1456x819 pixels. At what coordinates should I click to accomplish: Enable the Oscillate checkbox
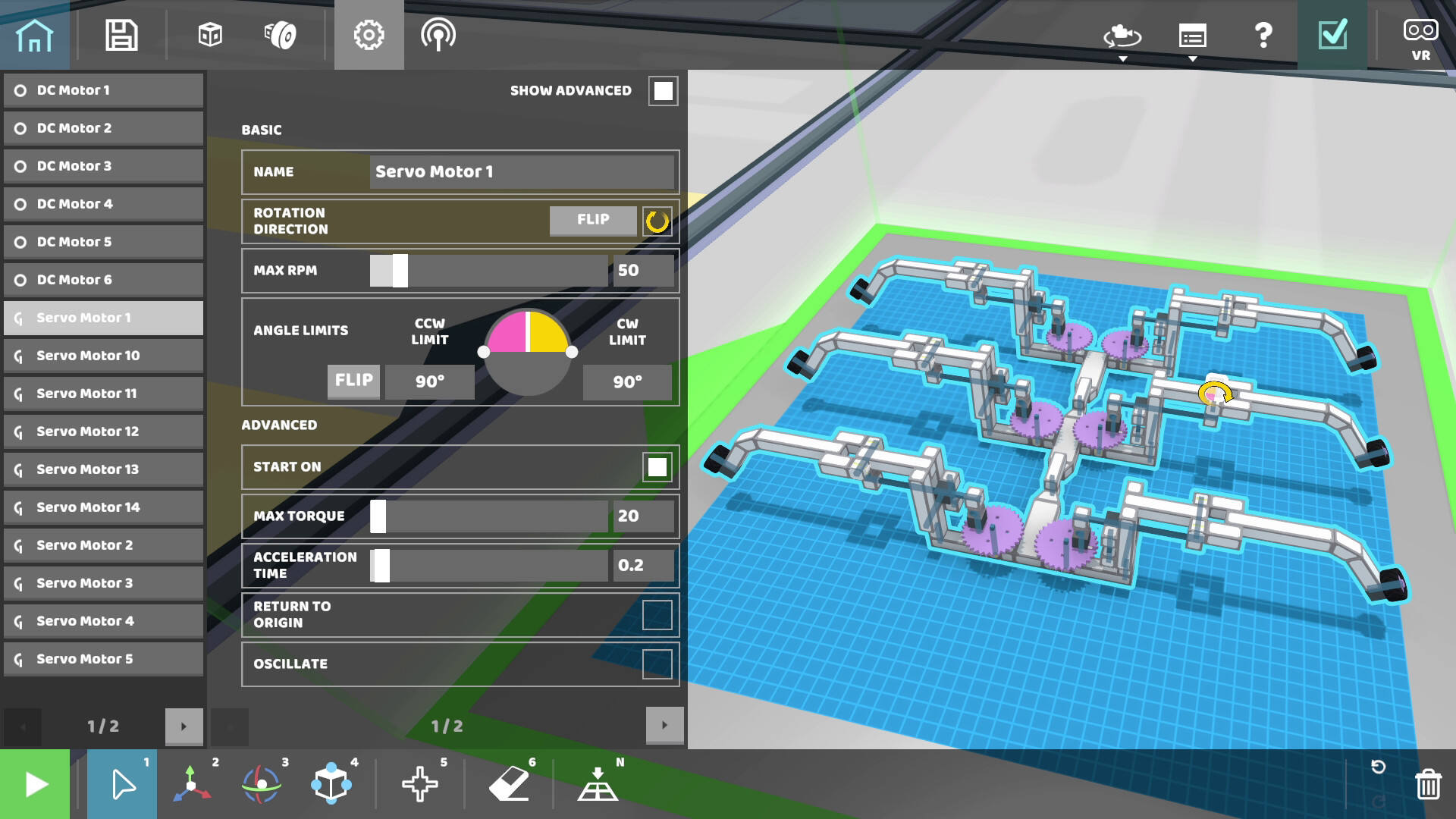coord(657,664)
